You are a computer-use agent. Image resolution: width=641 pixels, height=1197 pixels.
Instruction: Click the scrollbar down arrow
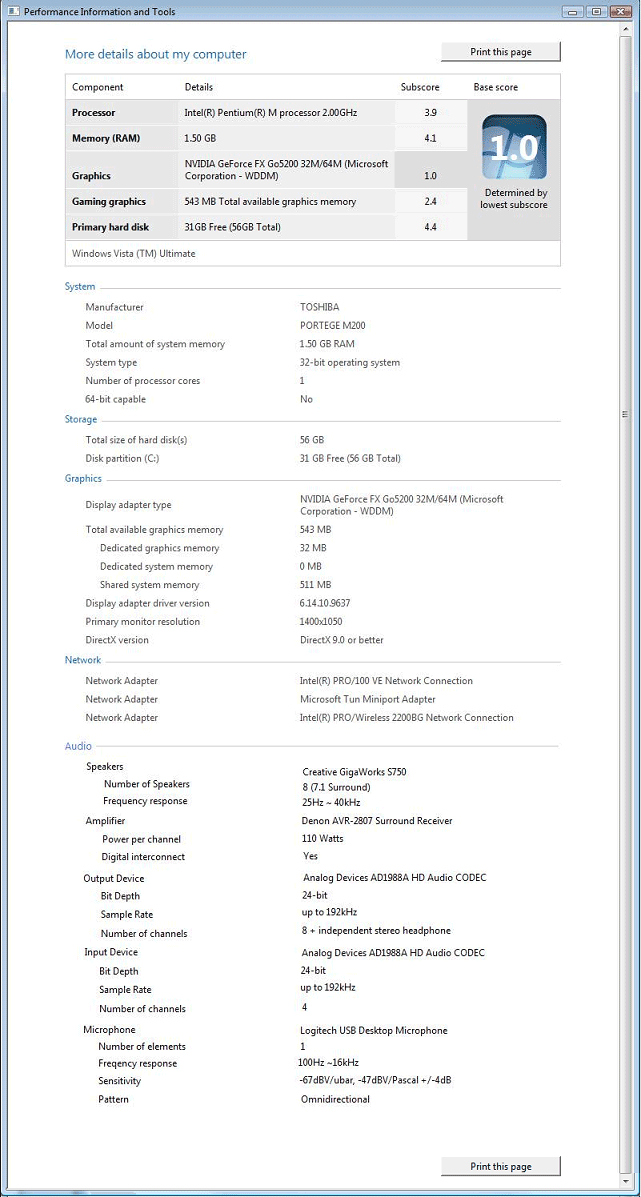coord(626,1180)
